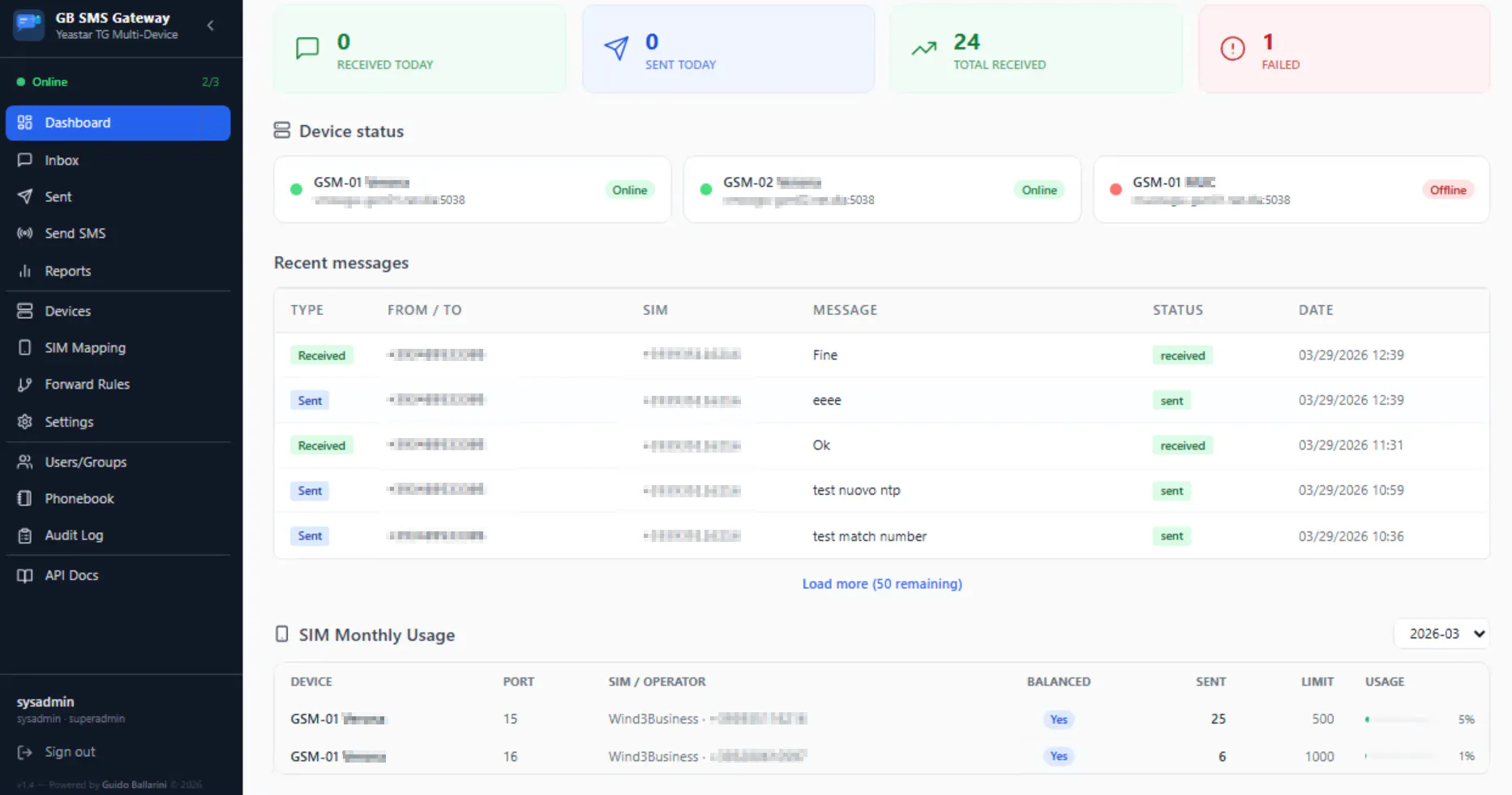Open the API Docs link
Viewport: 1512px width, 795px height.
(118, 575)
